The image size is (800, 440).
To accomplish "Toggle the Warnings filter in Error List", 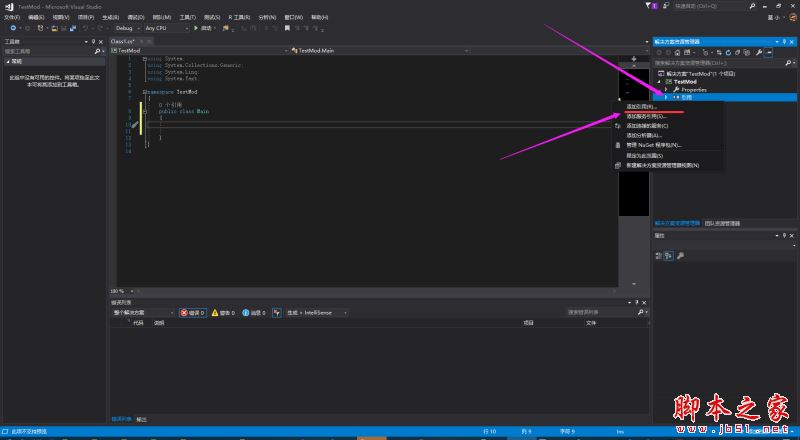I will click(x=226, y=313).
